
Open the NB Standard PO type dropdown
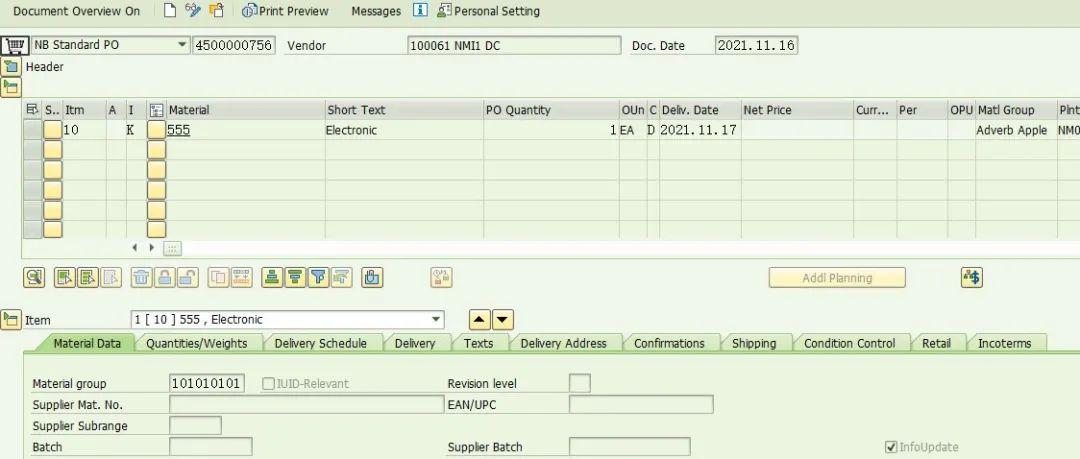[x=182, y=45]
